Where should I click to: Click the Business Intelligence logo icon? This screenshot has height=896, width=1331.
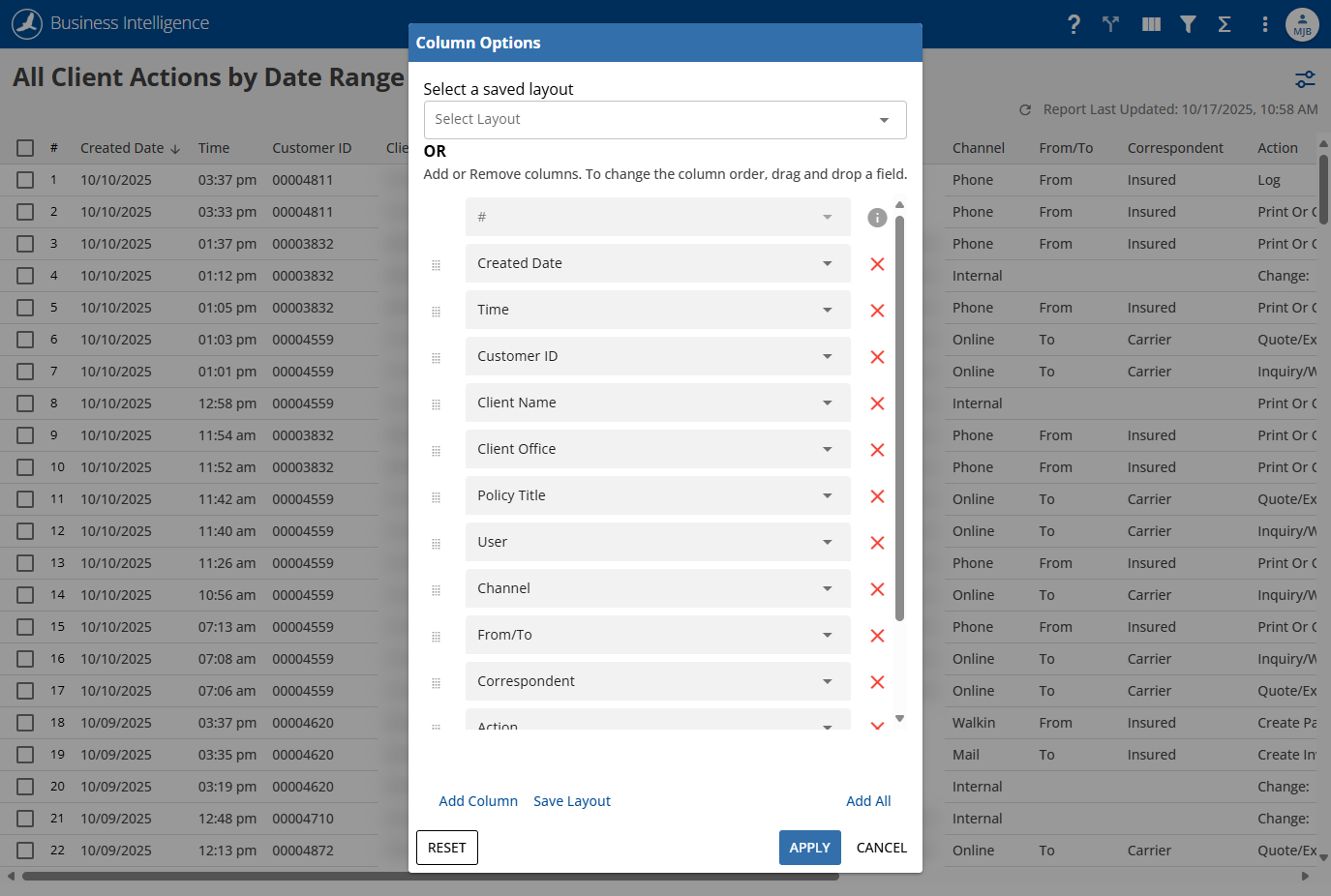coord(27,23)
